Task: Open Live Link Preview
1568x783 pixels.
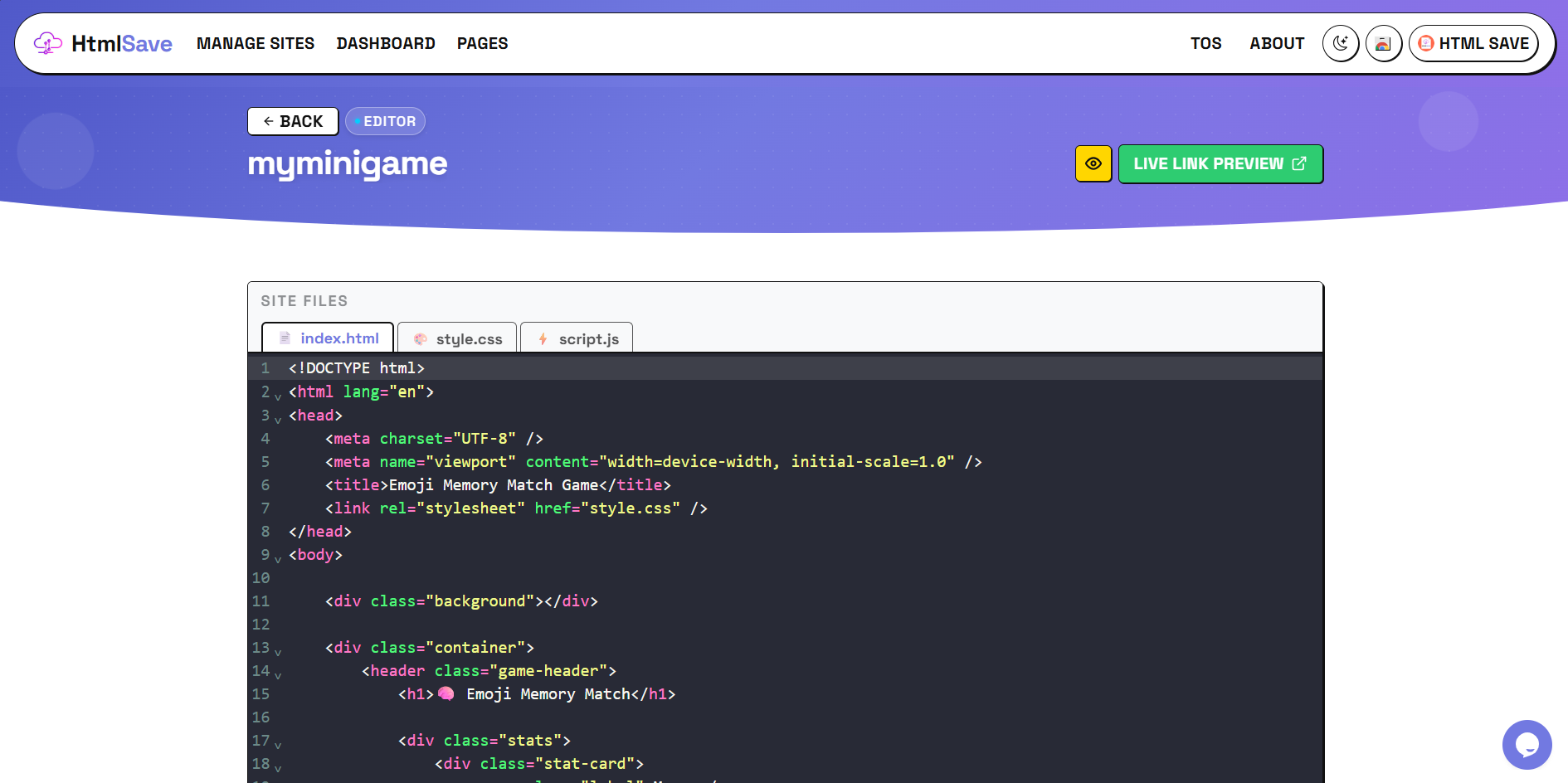Action: click(1220, 163)
